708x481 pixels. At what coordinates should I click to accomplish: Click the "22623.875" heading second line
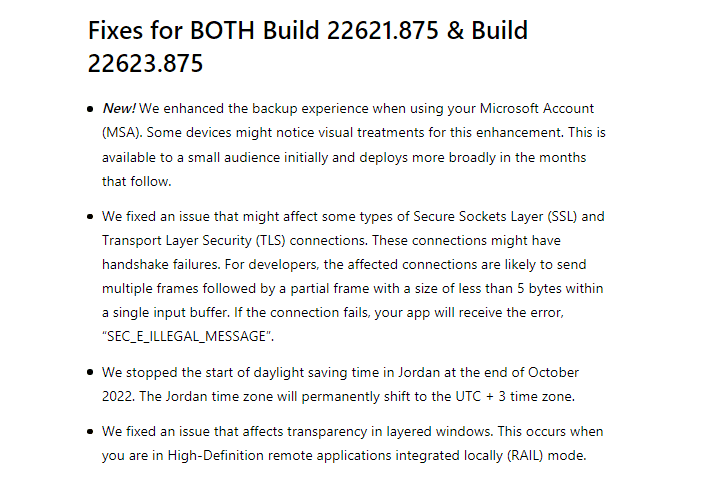[x=145, y=63]
